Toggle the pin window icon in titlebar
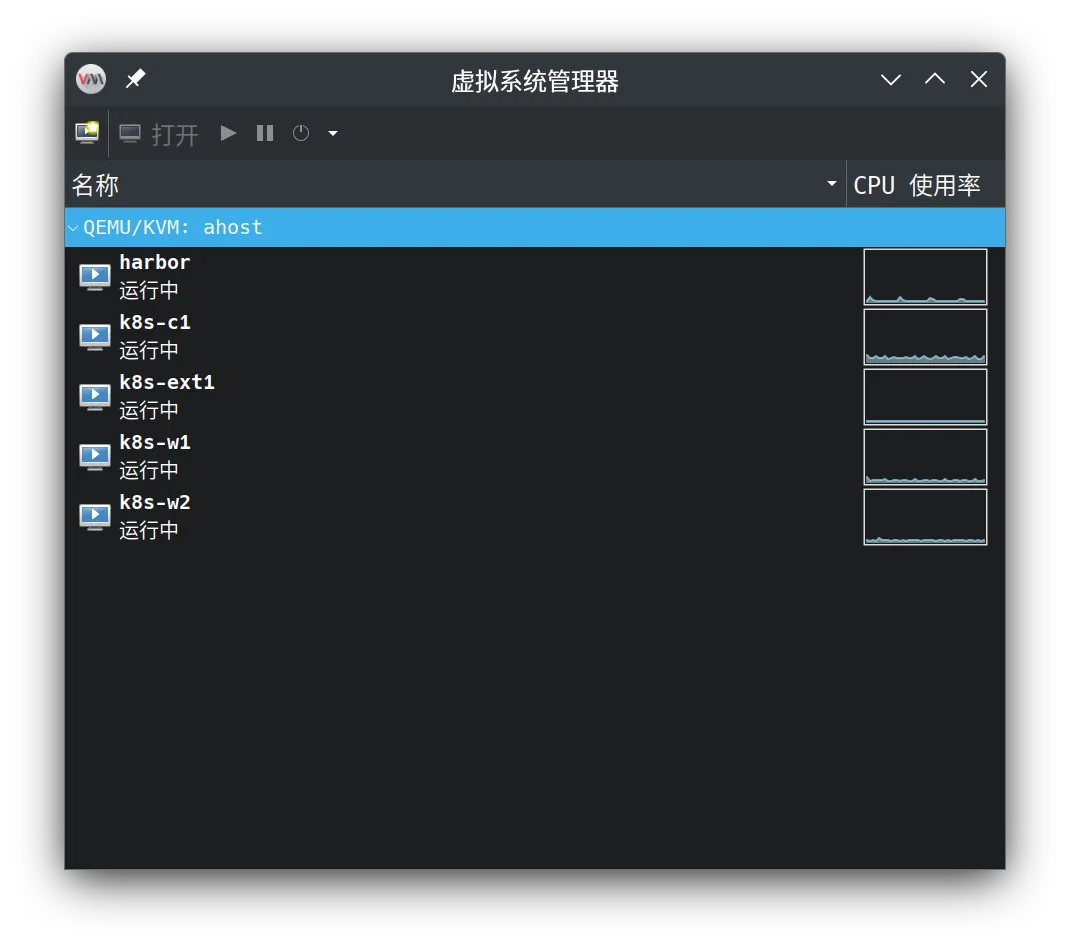1070x946 pixels. coord(135,79)
